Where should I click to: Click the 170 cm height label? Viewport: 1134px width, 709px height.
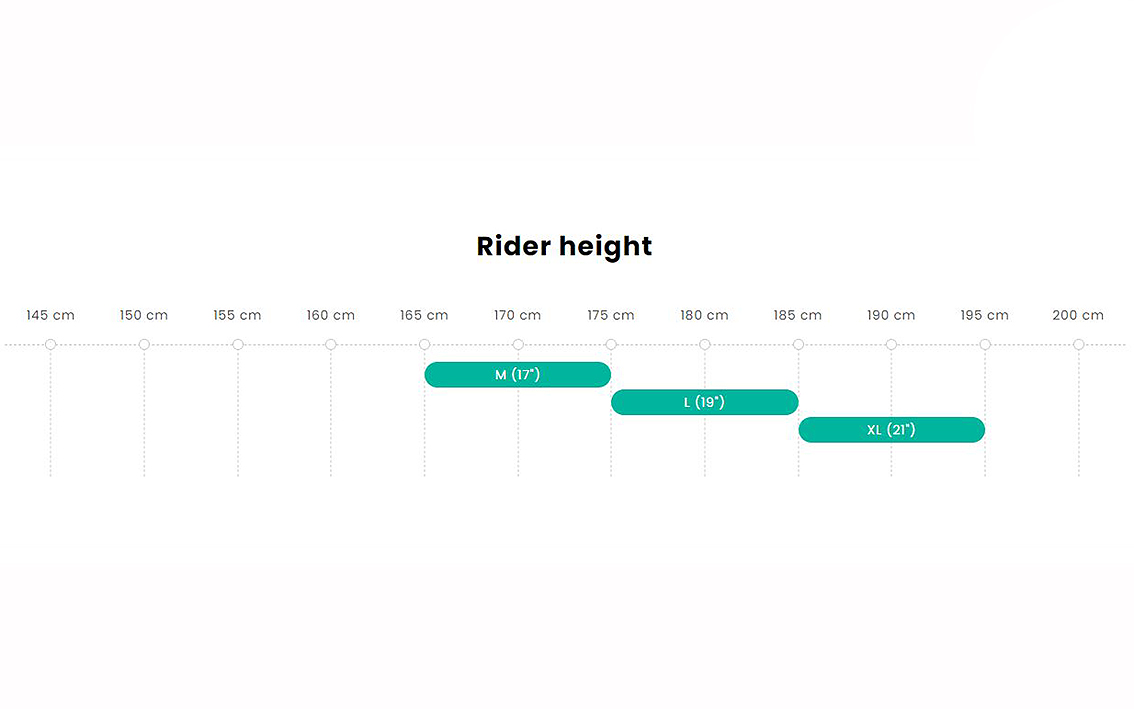pos(518,315)
